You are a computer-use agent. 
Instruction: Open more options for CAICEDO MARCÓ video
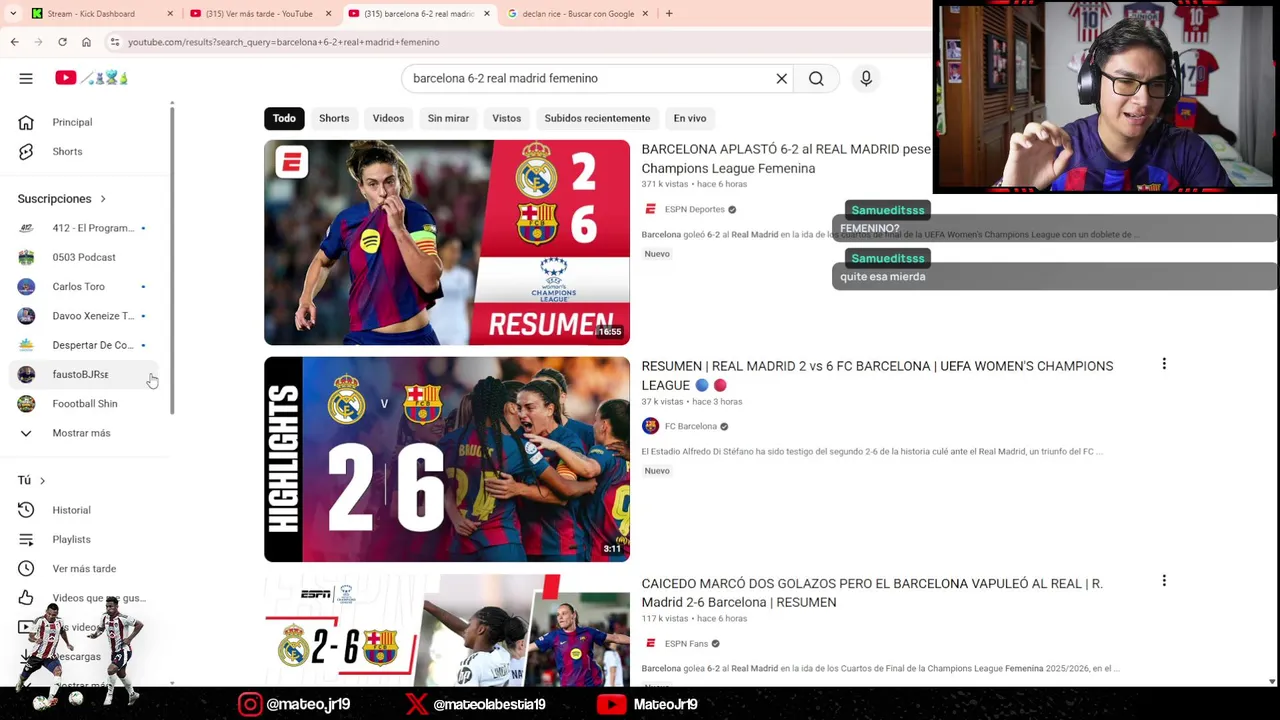click(1164, 581)
